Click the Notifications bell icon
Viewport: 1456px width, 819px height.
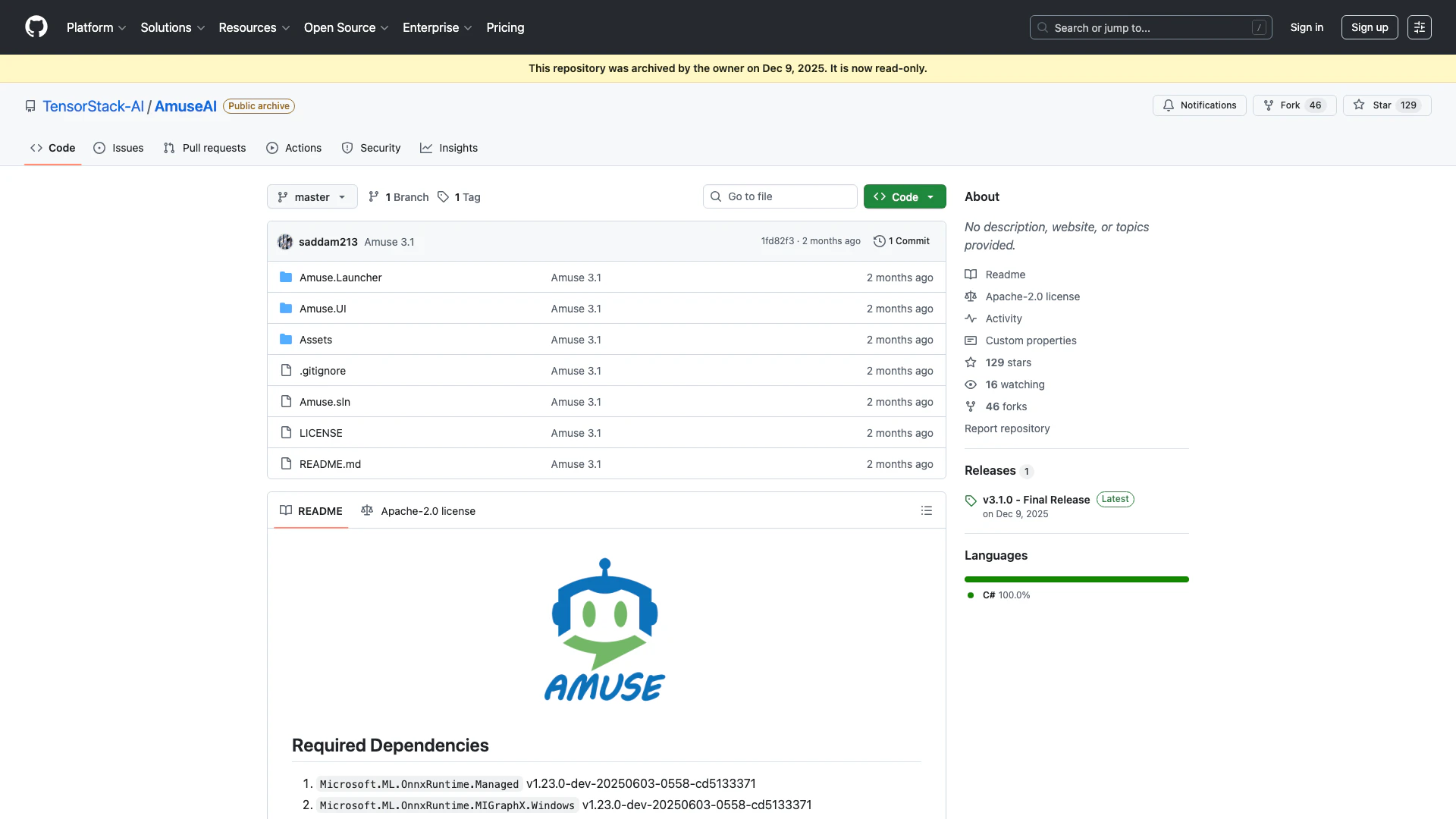(x=1169, y=105)
